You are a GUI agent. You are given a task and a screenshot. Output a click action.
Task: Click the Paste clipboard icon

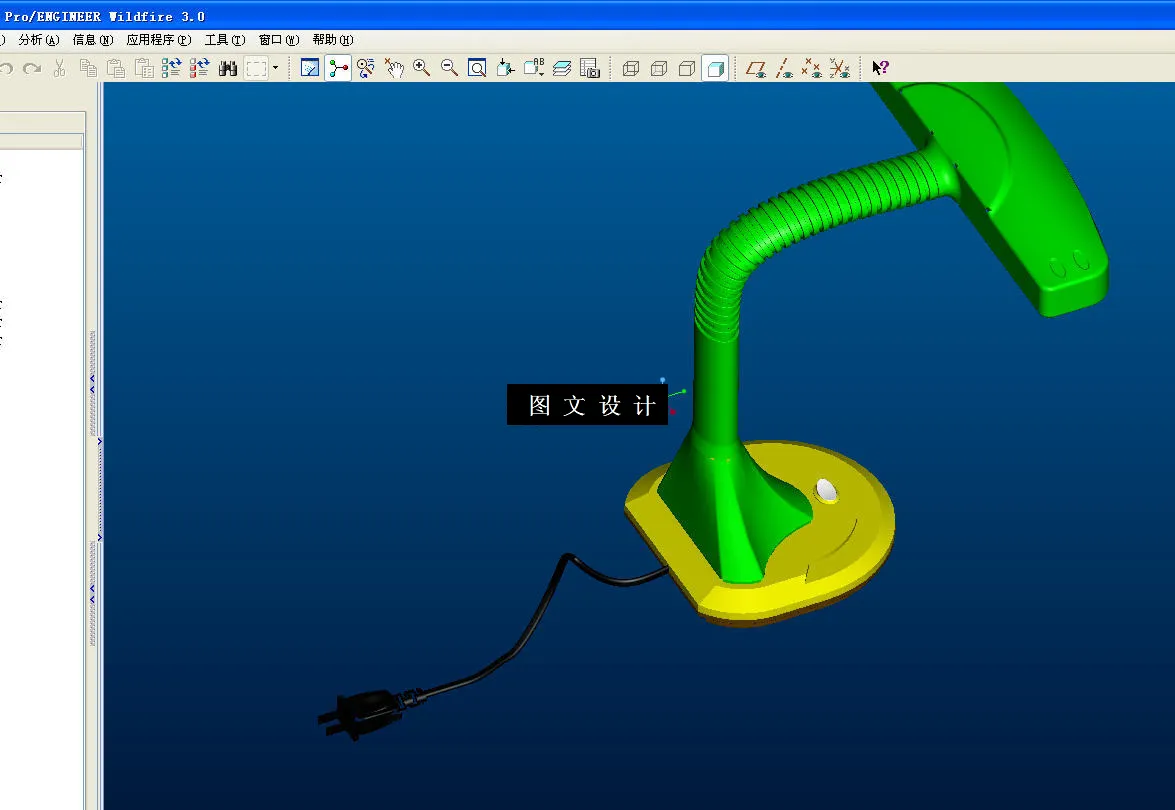point(115,69)
